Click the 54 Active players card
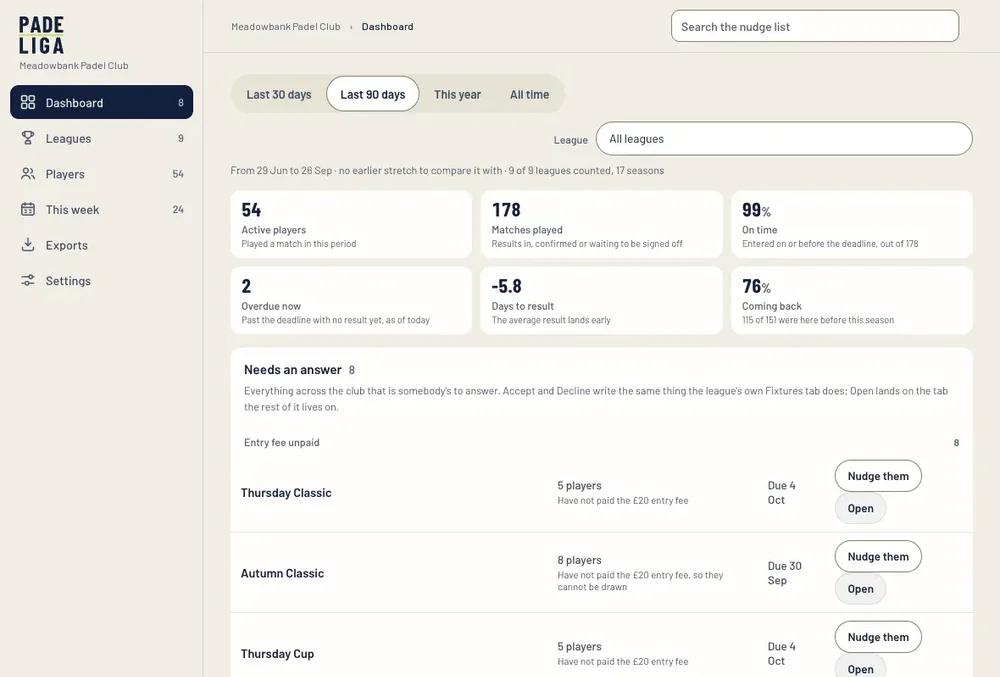 coord(351,224)
